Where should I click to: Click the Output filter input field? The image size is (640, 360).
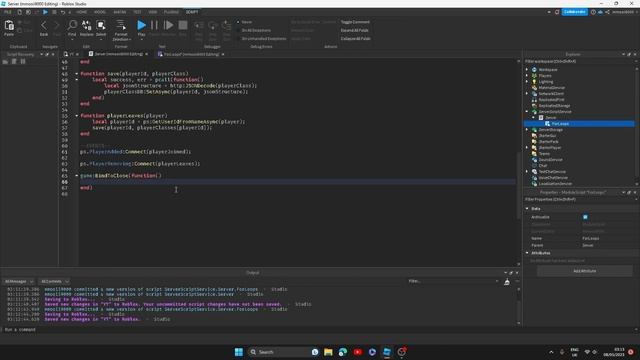click(x=453, y=281)
